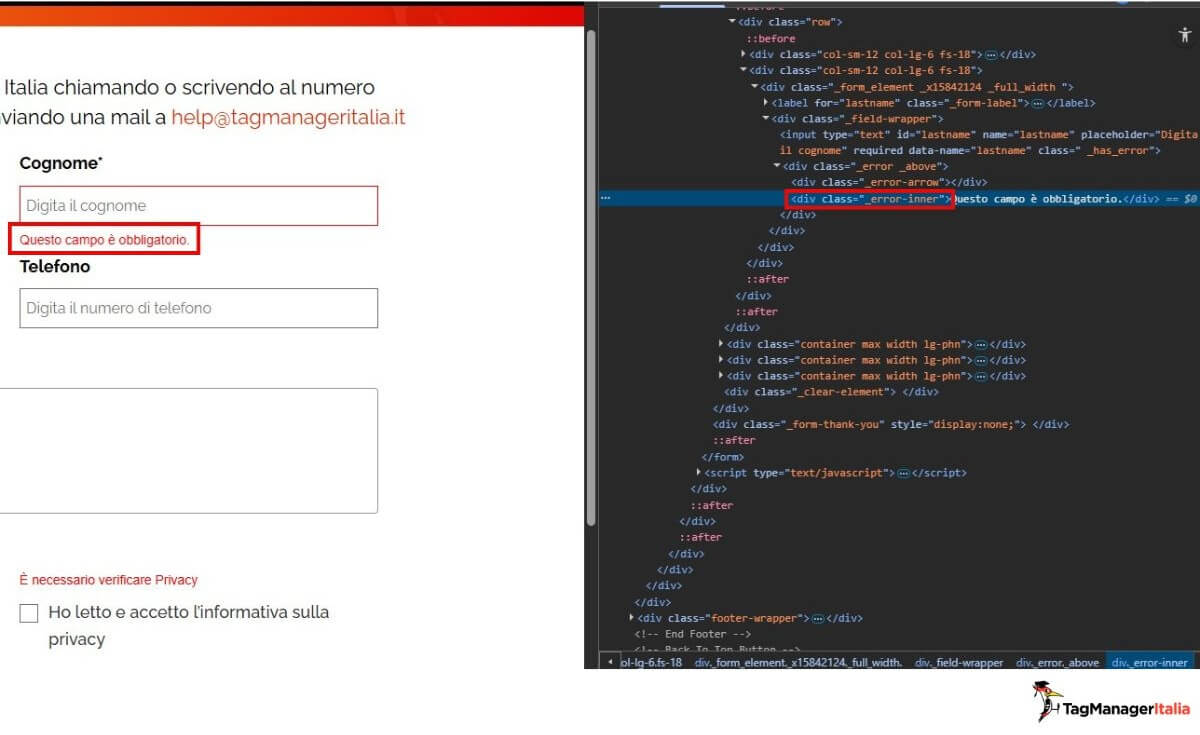Viewport: 1200px width, 735px height.
Task: Open the help@tagmanageritalia.it email link
Action: tap(288, 117)
